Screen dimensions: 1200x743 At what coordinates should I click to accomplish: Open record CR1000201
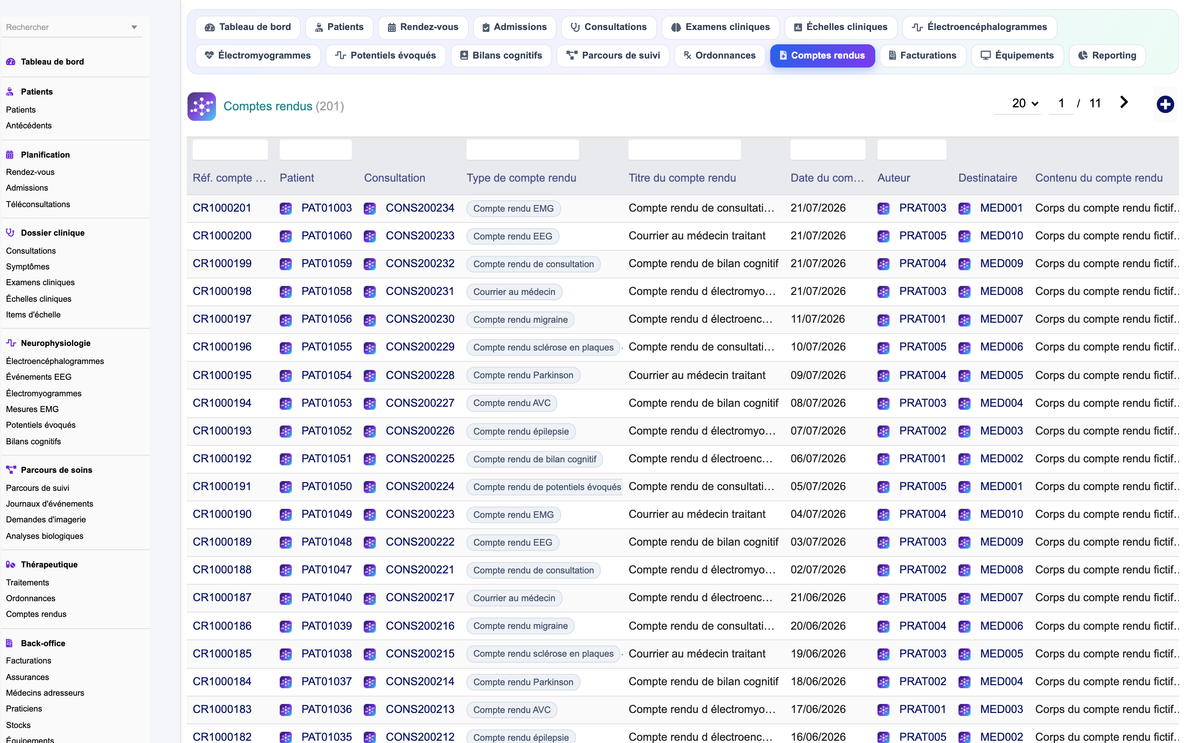[222, 208]
